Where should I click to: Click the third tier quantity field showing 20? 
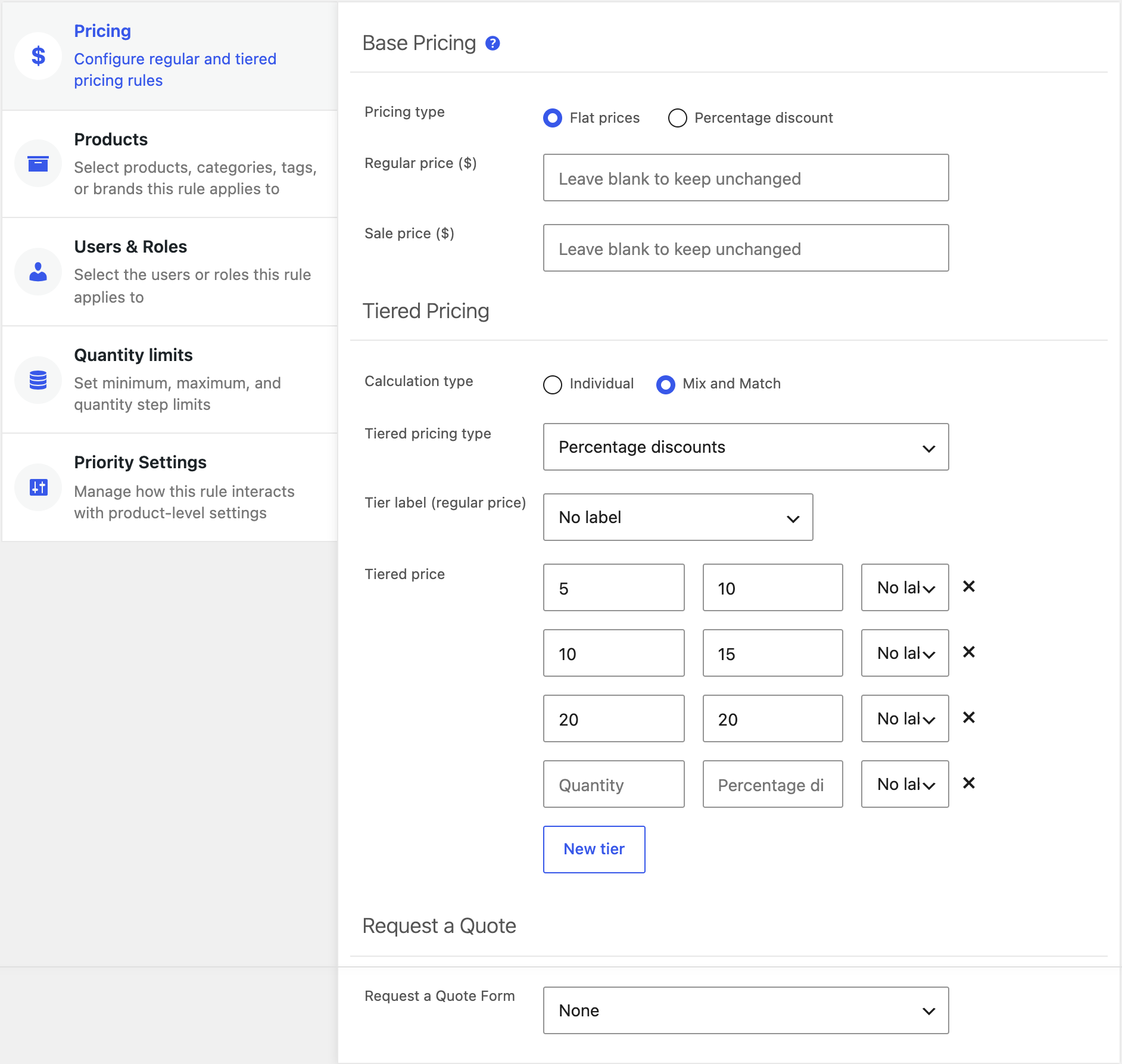(x=614, y=718)
